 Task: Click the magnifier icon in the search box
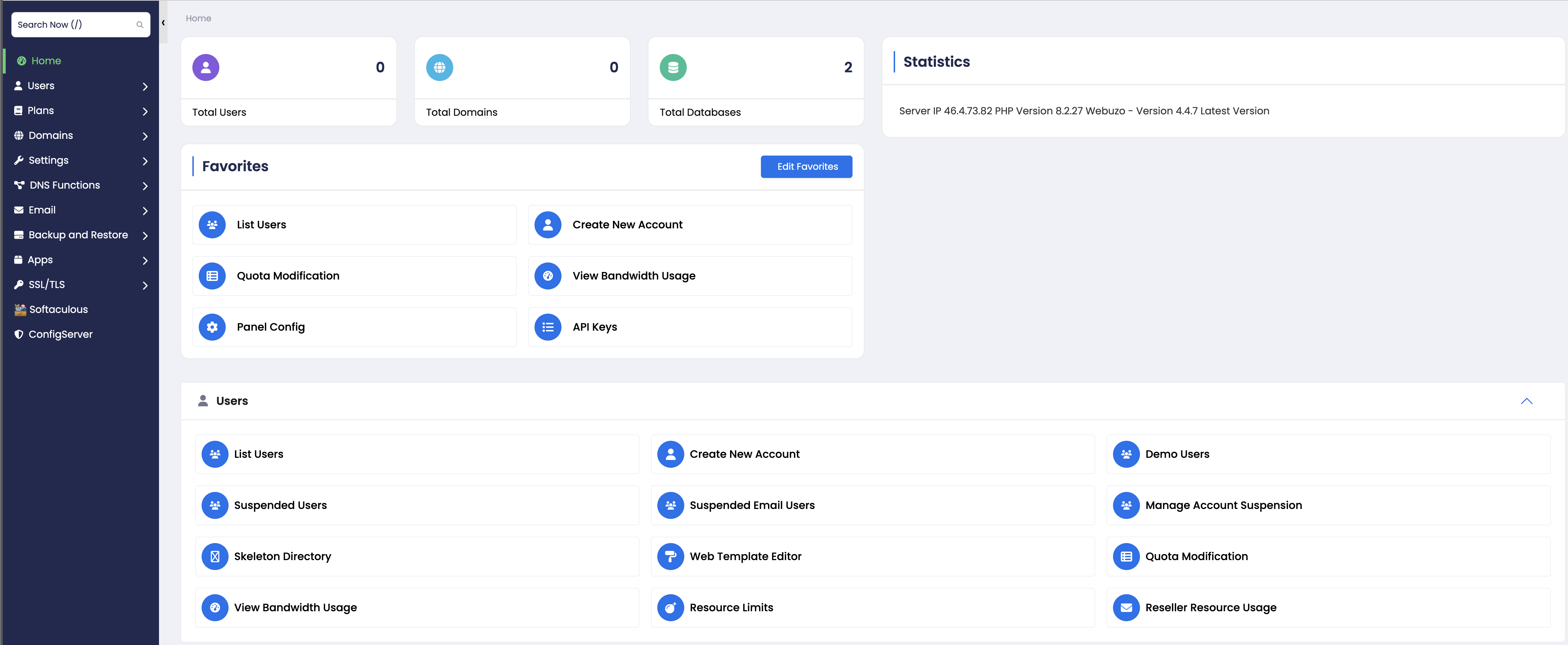pyautogui.click(x=140, y=25)
